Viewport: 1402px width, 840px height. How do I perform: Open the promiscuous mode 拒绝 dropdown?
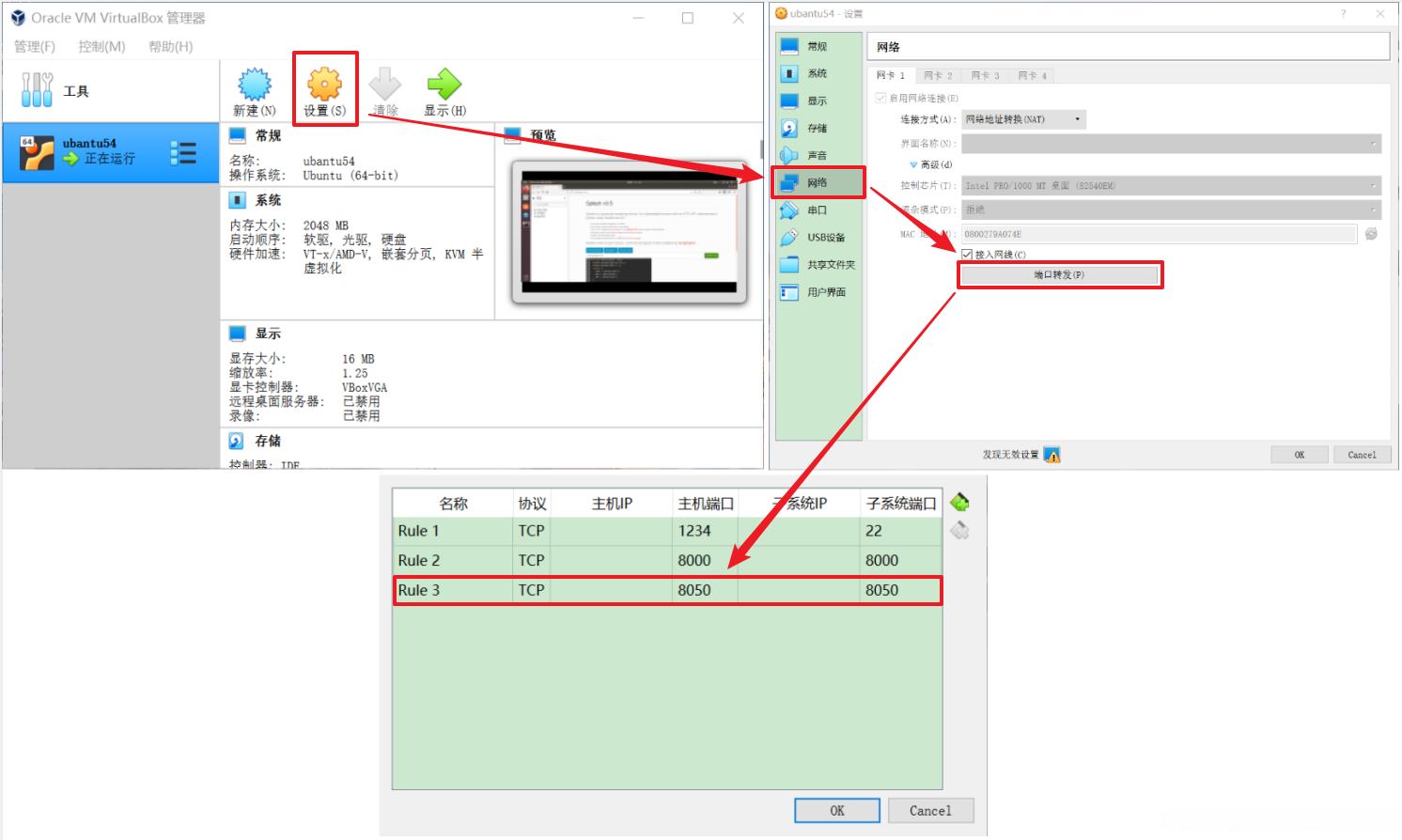(1171, 210)
